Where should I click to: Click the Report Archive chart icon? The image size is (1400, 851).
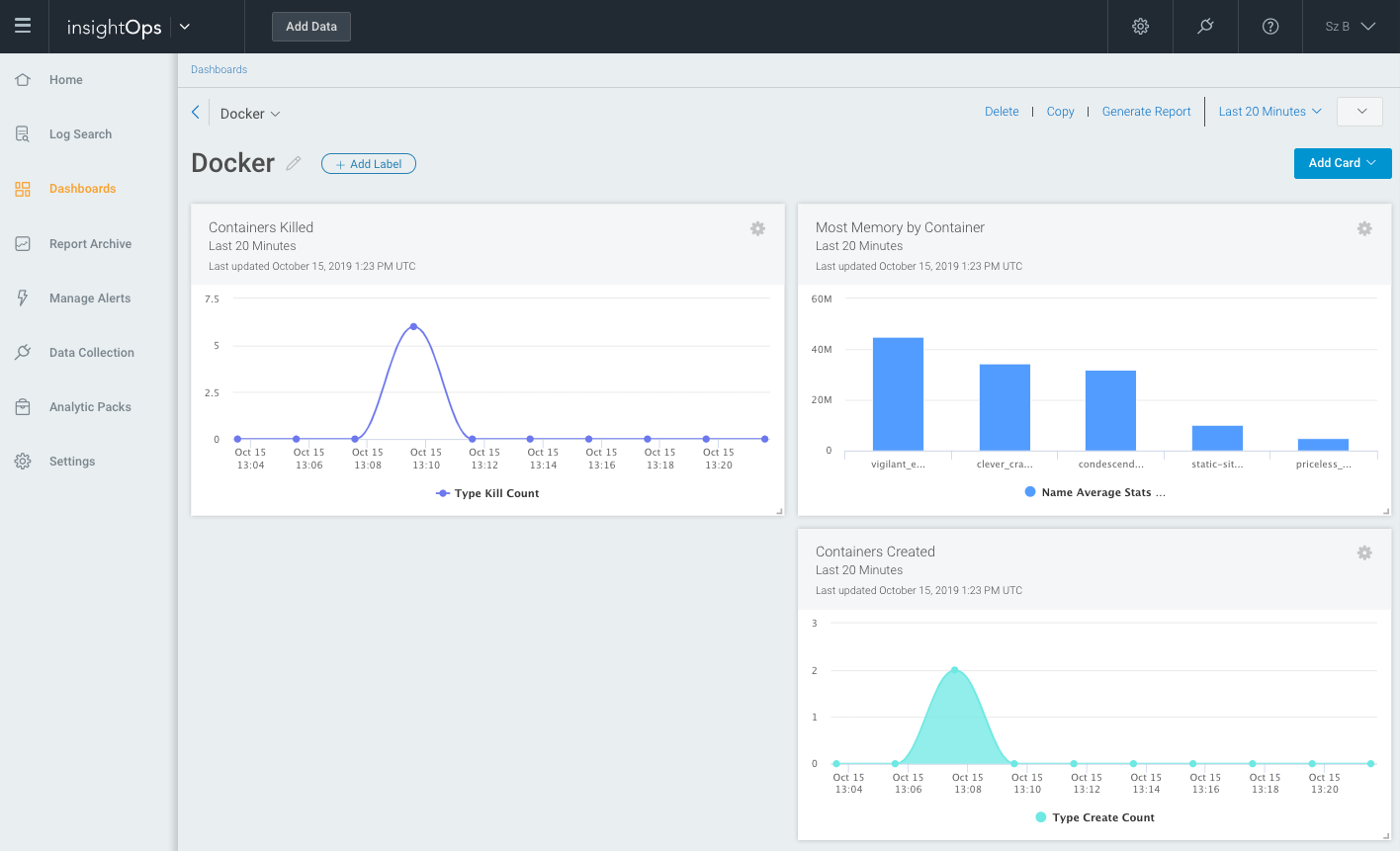click(23, 244)
